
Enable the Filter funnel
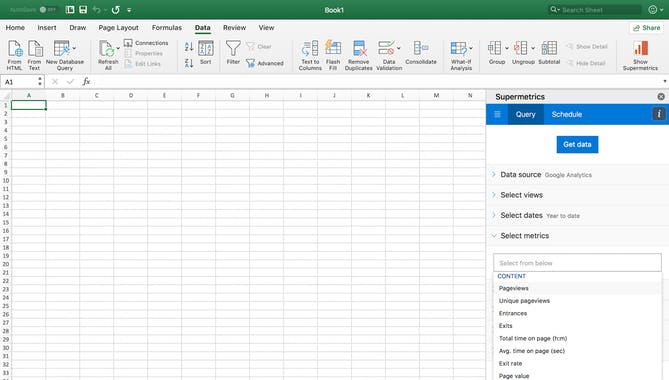point(233,52)
